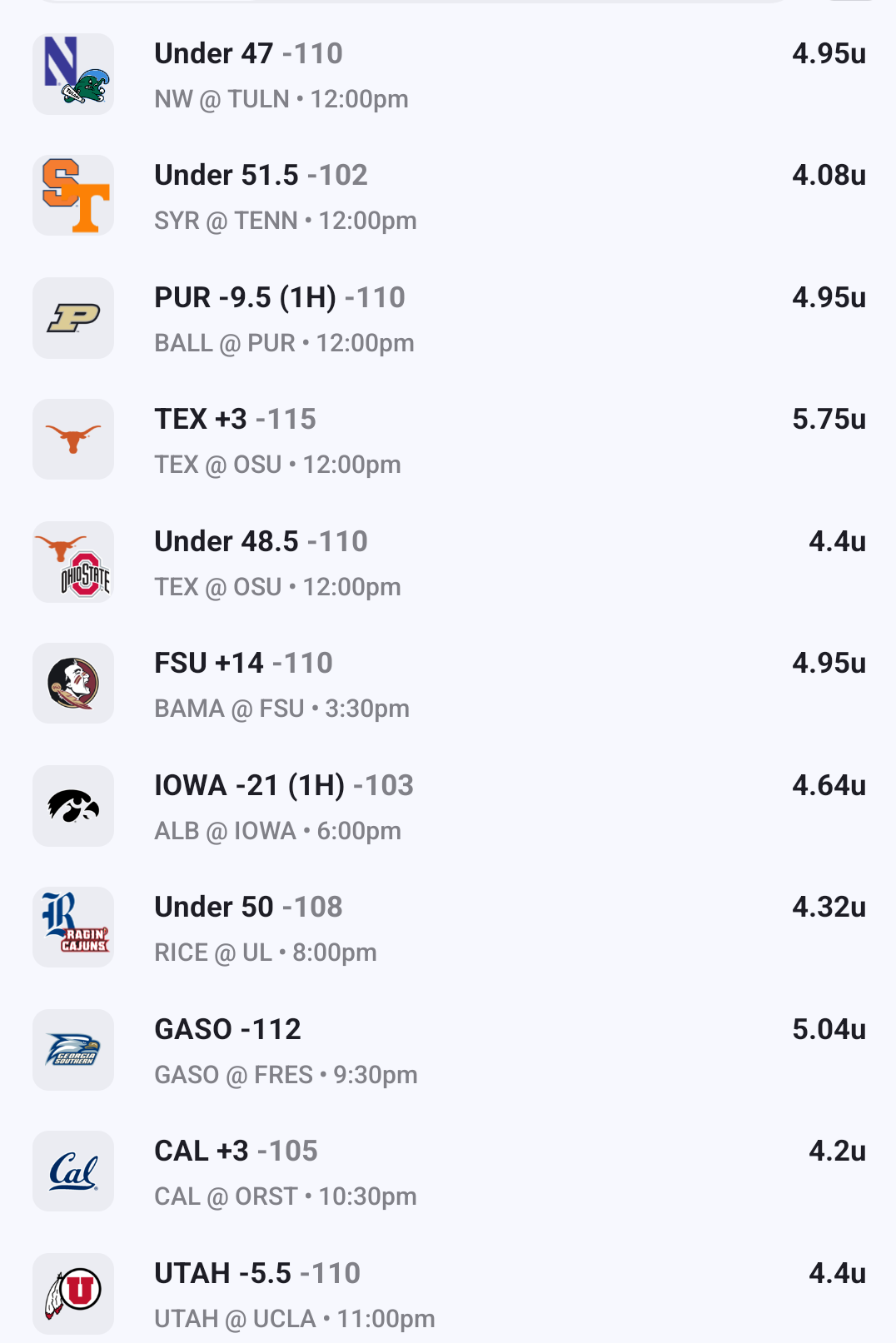The image size is (896, 1343).
Task: Click the Florida State Seminoles logo
Action: tap(73, 684)
